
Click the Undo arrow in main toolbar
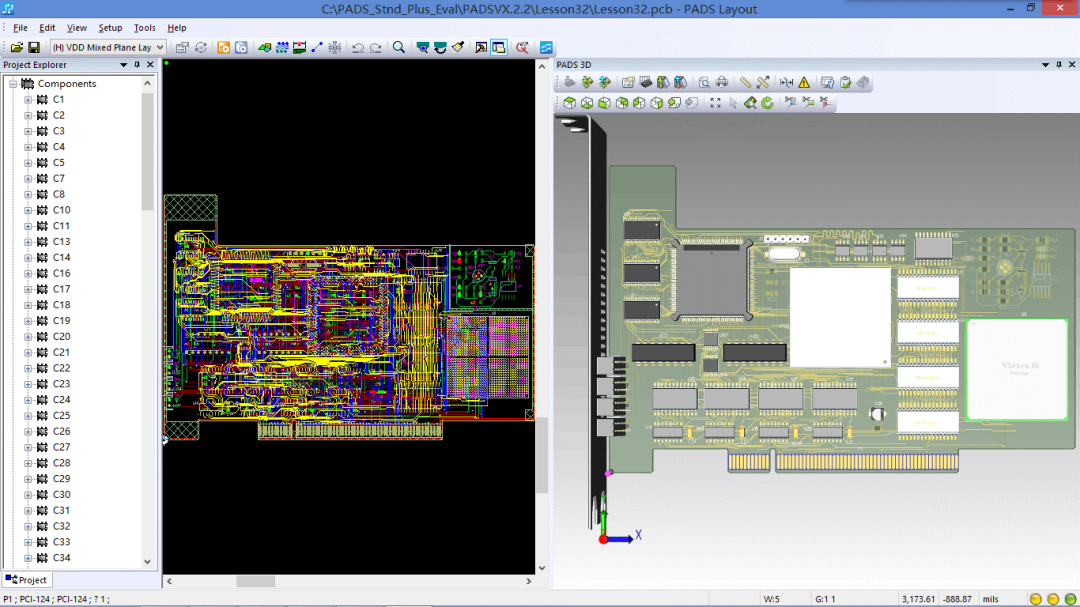(358, 47)
